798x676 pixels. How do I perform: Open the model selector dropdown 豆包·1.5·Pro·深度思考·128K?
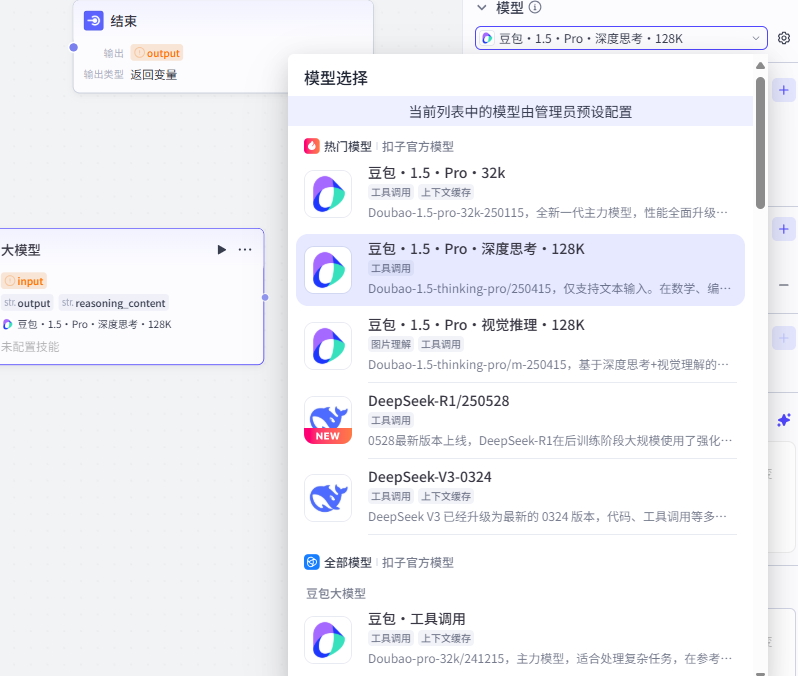[621, 38]
